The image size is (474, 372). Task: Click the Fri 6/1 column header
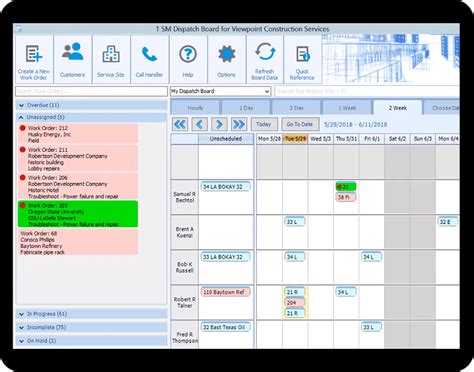(372, 139)
